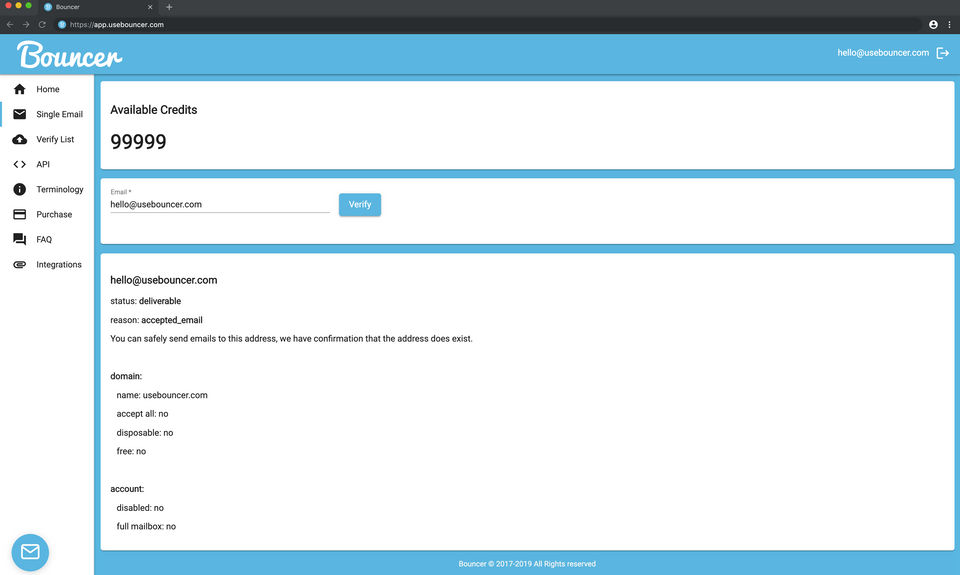Click the FAQ chat bubbles icon
Screen dimensions: 960x575
click(20, 239)
